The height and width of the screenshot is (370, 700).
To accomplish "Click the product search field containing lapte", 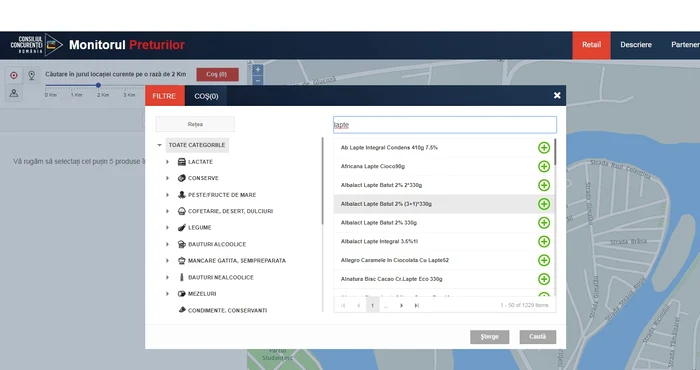I will point(445,125).
